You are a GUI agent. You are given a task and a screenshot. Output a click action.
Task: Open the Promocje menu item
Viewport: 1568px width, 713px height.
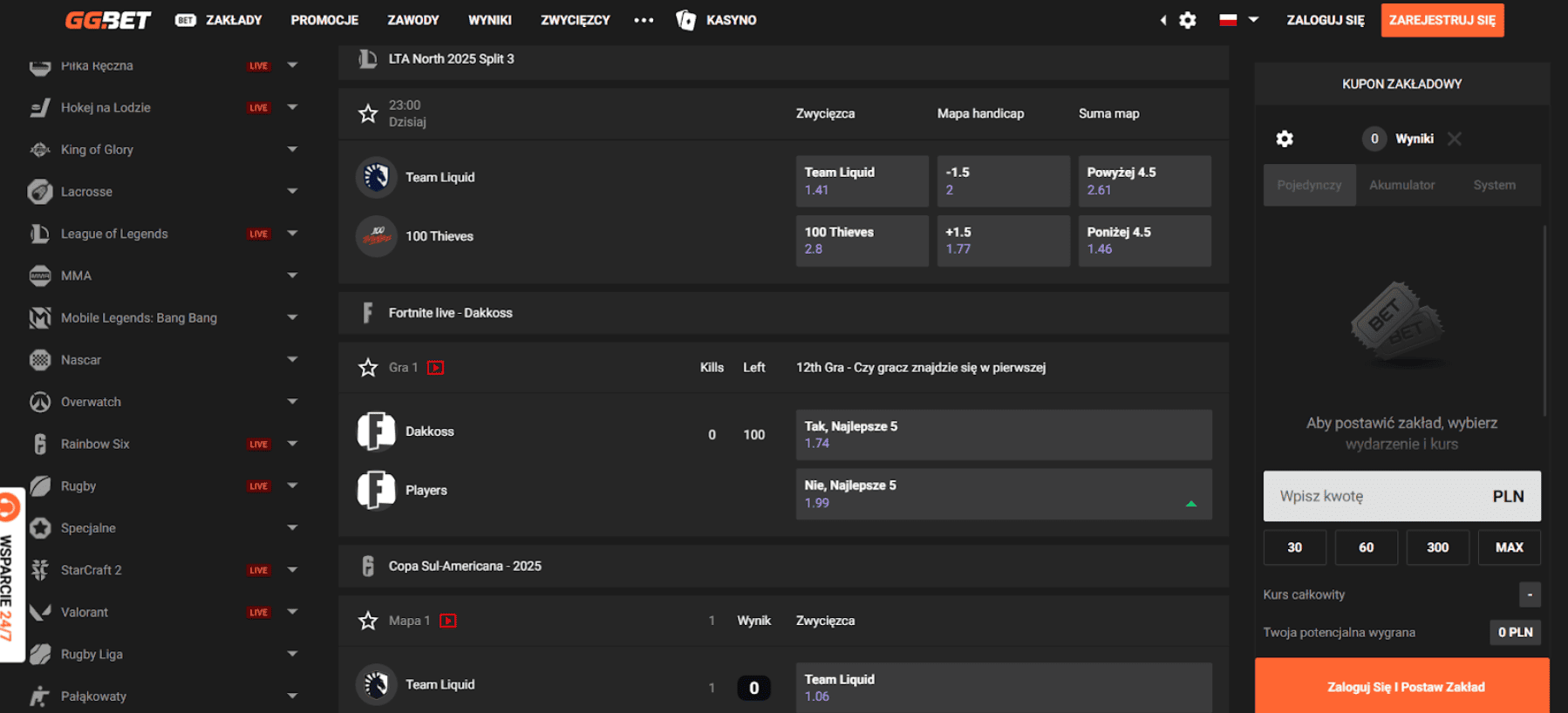click(x=324, y=20)
